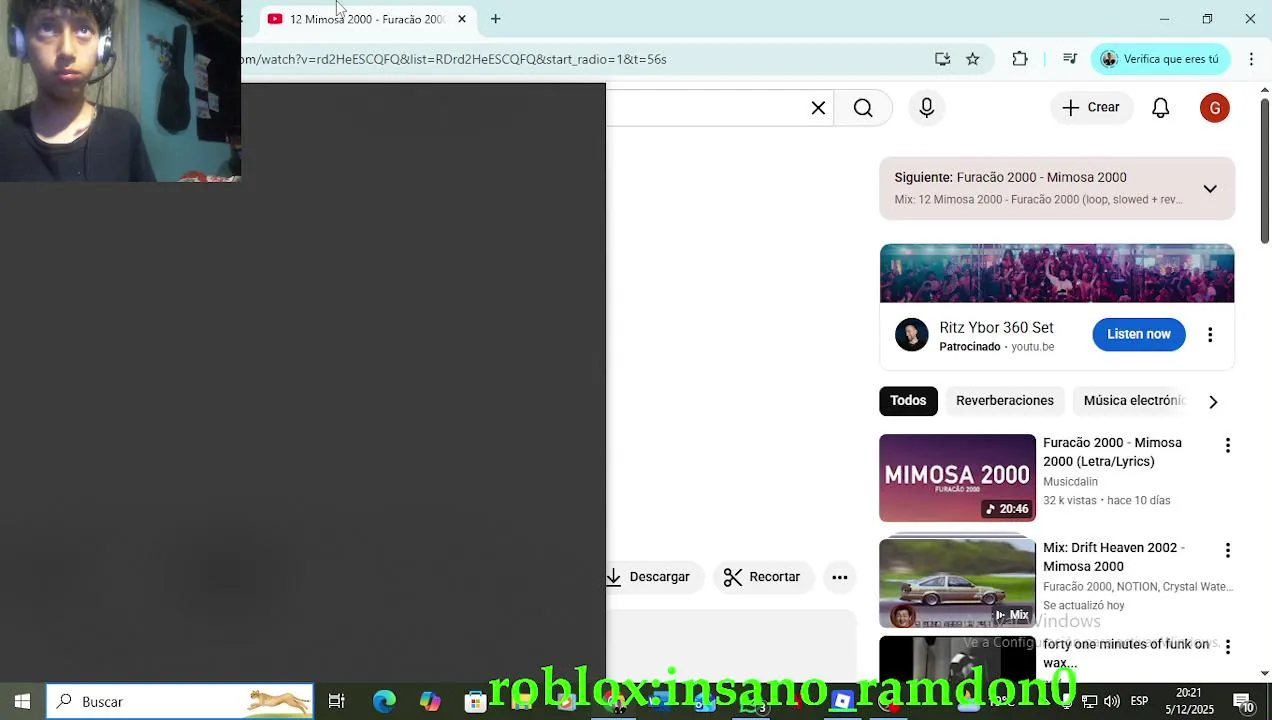
Task: Close the 12 Mimosa 2000 browser tab
Action: coord(462,19)
